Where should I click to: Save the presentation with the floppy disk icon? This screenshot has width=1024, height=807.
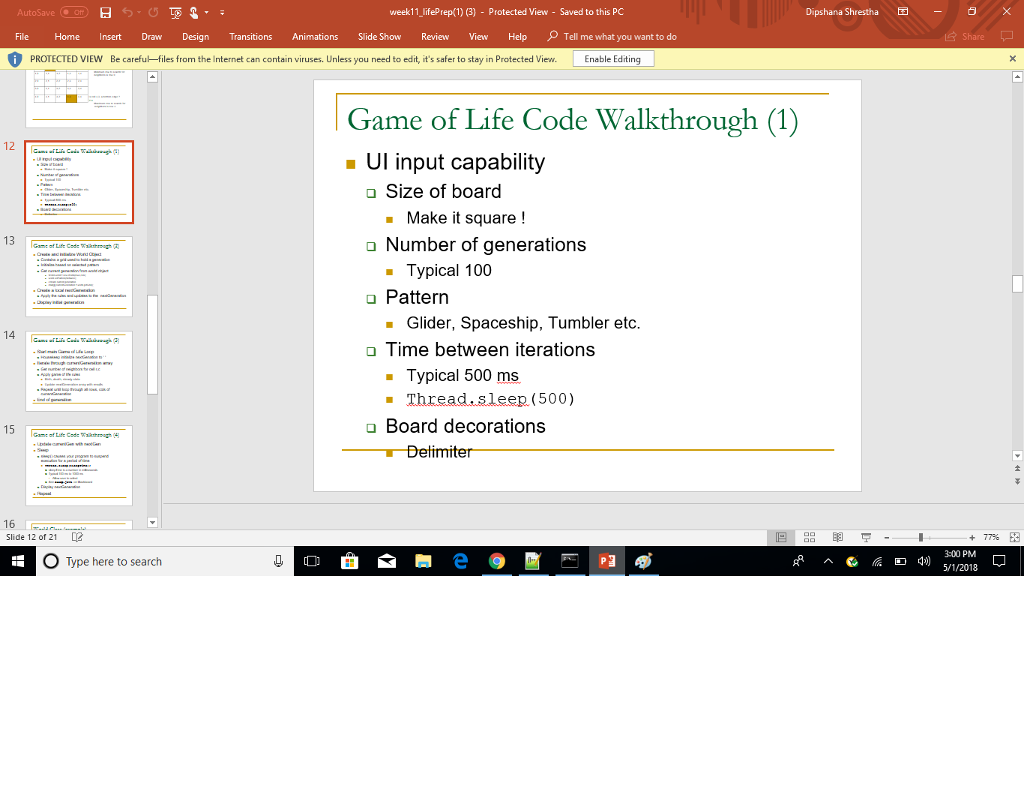pyautogui.click(x=105, y=12)
